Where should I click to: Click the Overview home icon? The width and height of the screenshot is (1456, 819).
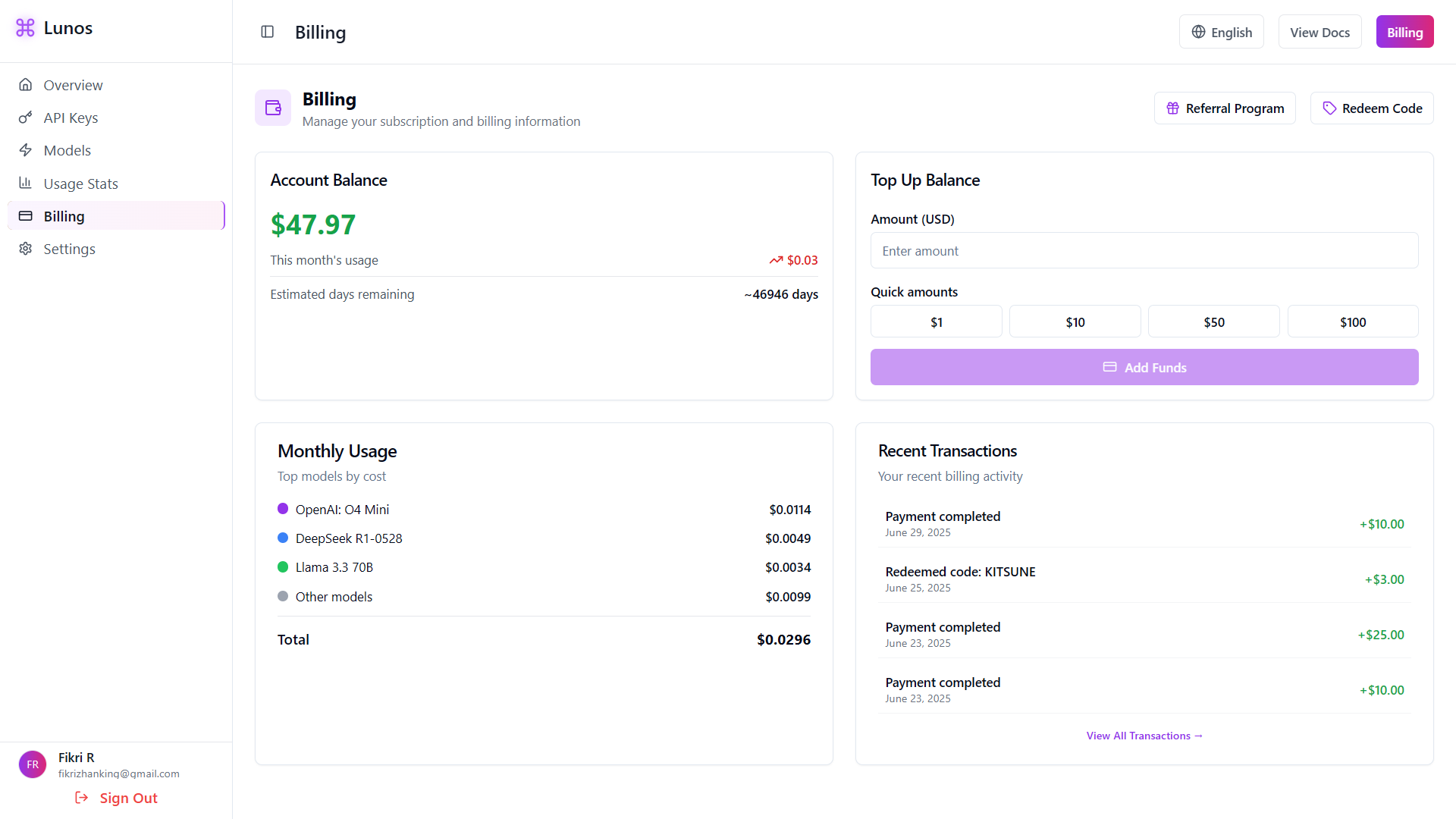[26, 85]
